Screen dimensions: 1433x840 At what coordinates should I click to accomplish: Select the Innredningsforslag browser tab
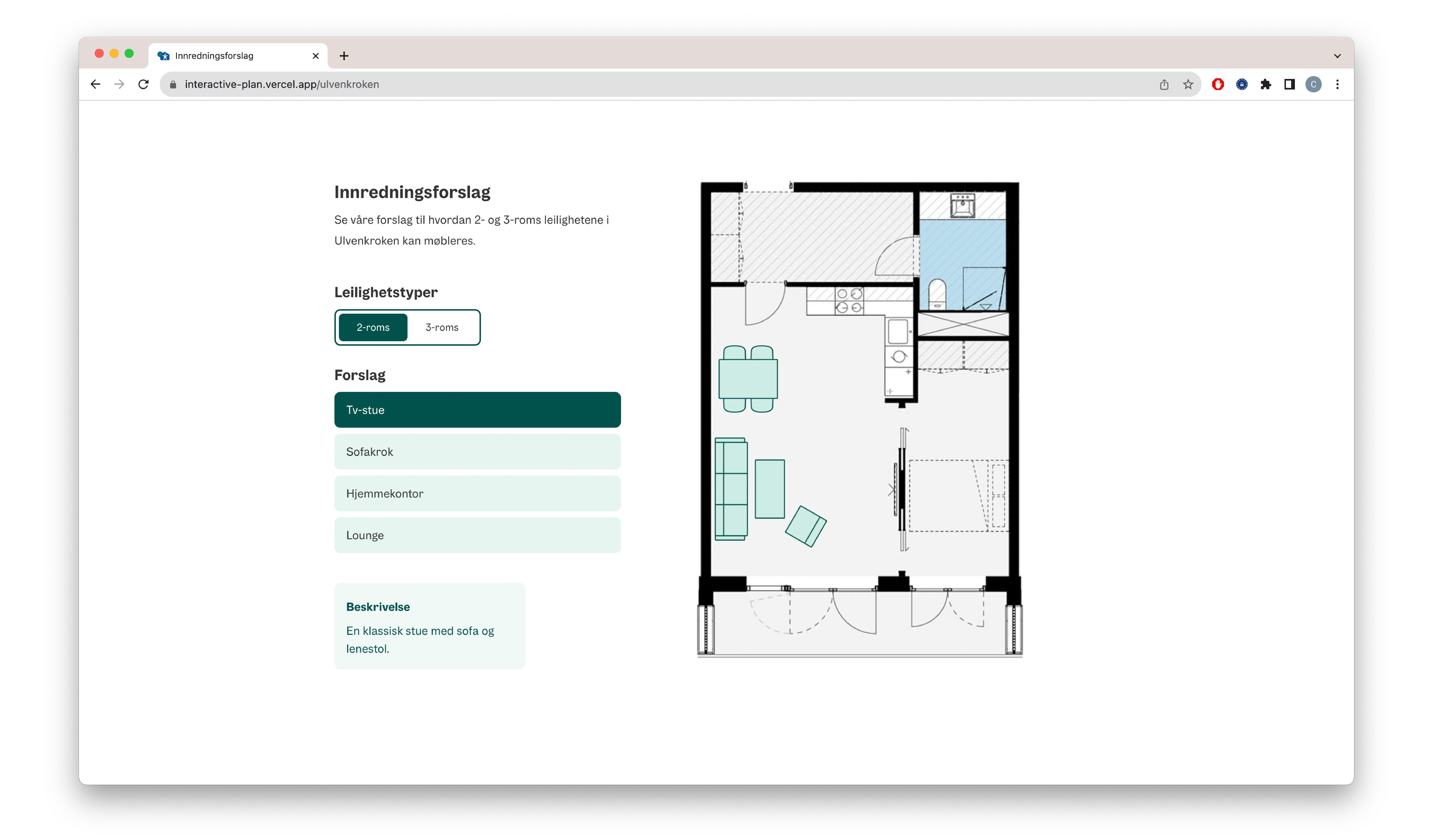tap(238, 56)
